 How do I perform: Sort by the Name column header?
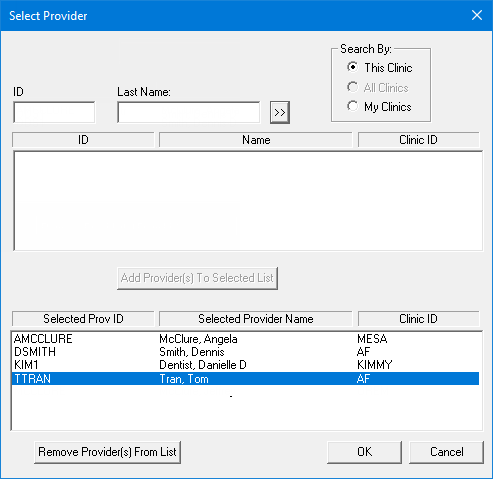click(256, 140)
